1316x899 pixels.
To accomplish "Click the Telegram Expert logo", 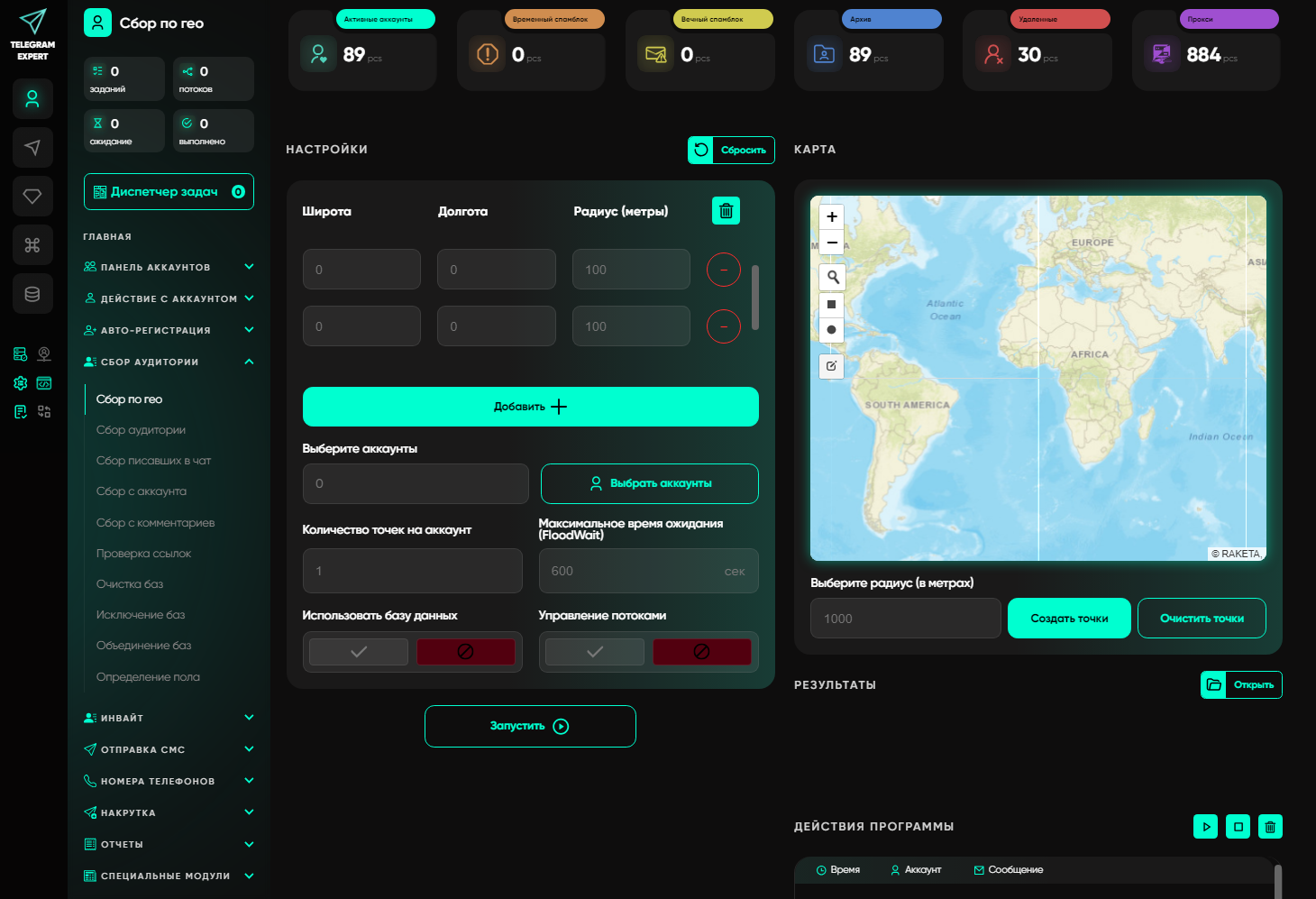I will (x=32, y=35).
